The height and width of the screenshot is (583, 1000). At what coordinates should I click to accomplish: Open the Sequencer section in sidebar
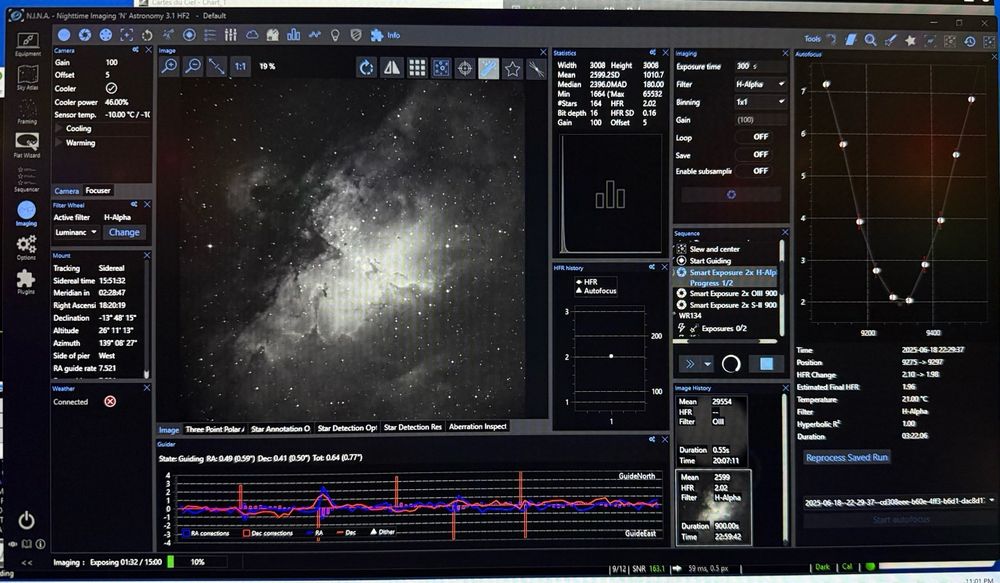pyautogui.click(x=27, y=179)
